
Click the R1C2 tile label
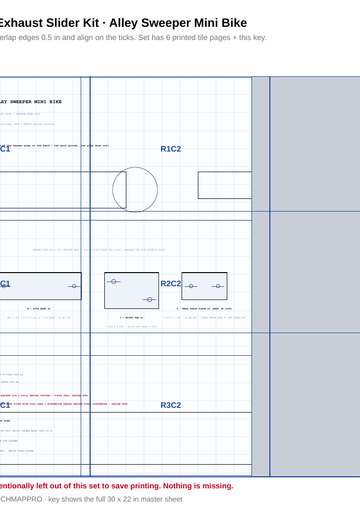coord(171,149)
